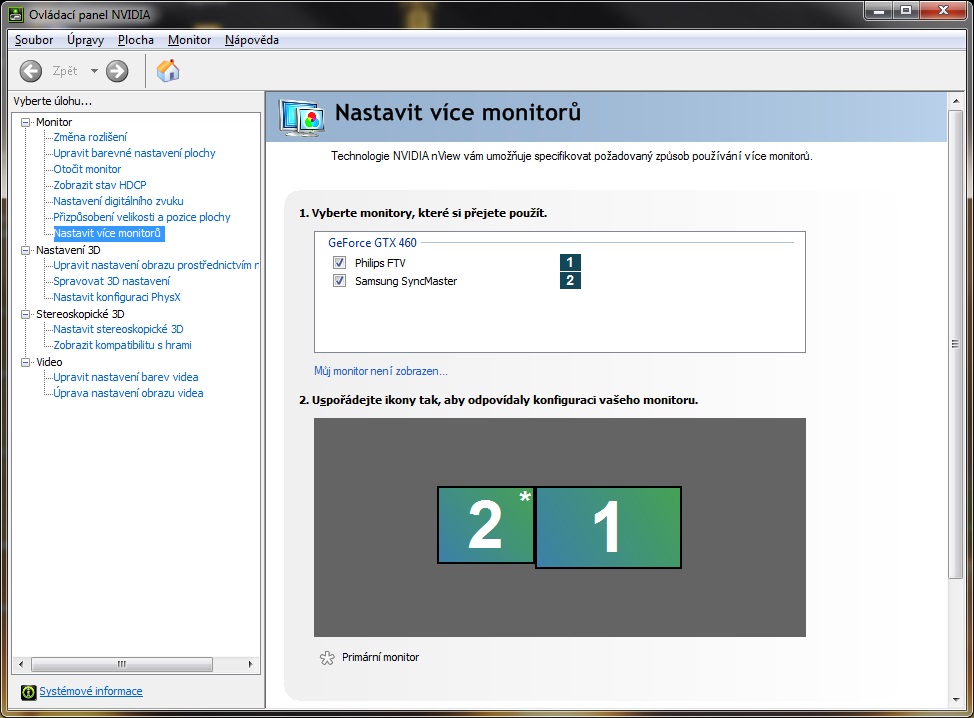
Task: Uncheck the Philips FTV checkbox
Action: pos(339,263)
